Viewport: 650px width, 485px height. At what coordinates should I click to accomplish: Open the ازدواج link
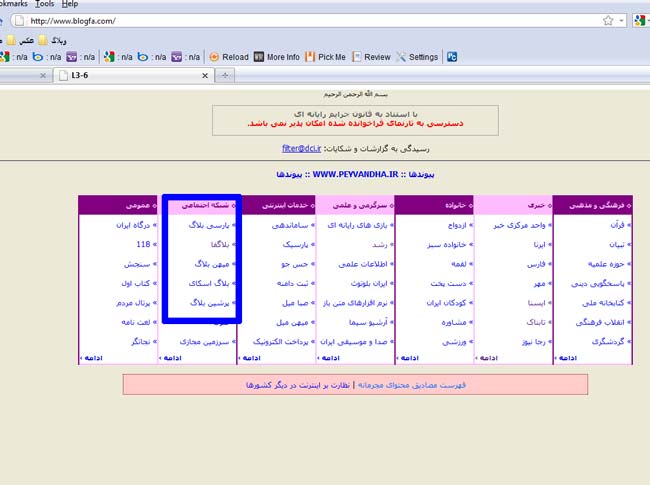coord(457,225)
